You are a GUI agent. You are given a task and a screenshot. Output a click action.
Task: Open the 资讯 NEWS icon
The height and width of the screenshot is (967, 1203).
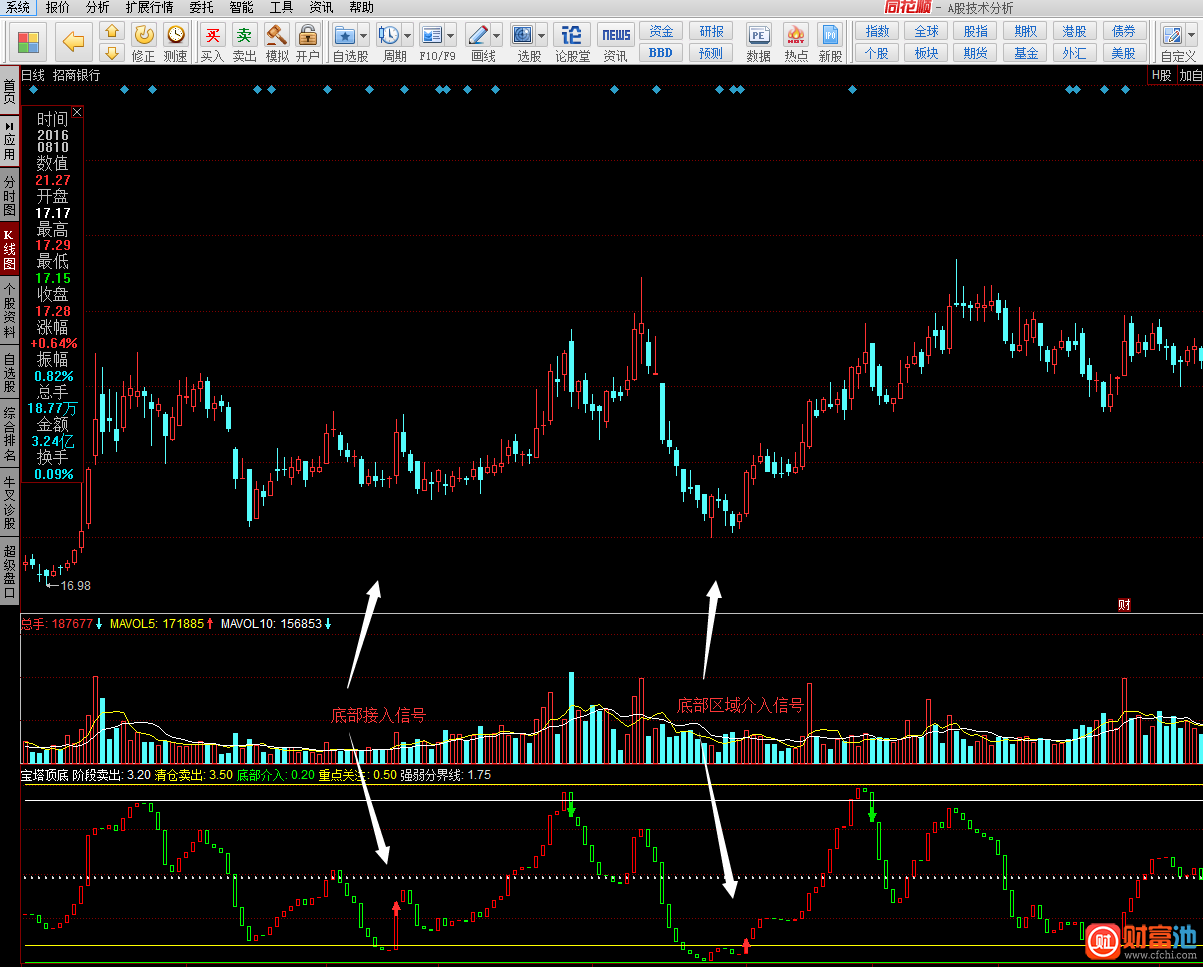[616, 43]
